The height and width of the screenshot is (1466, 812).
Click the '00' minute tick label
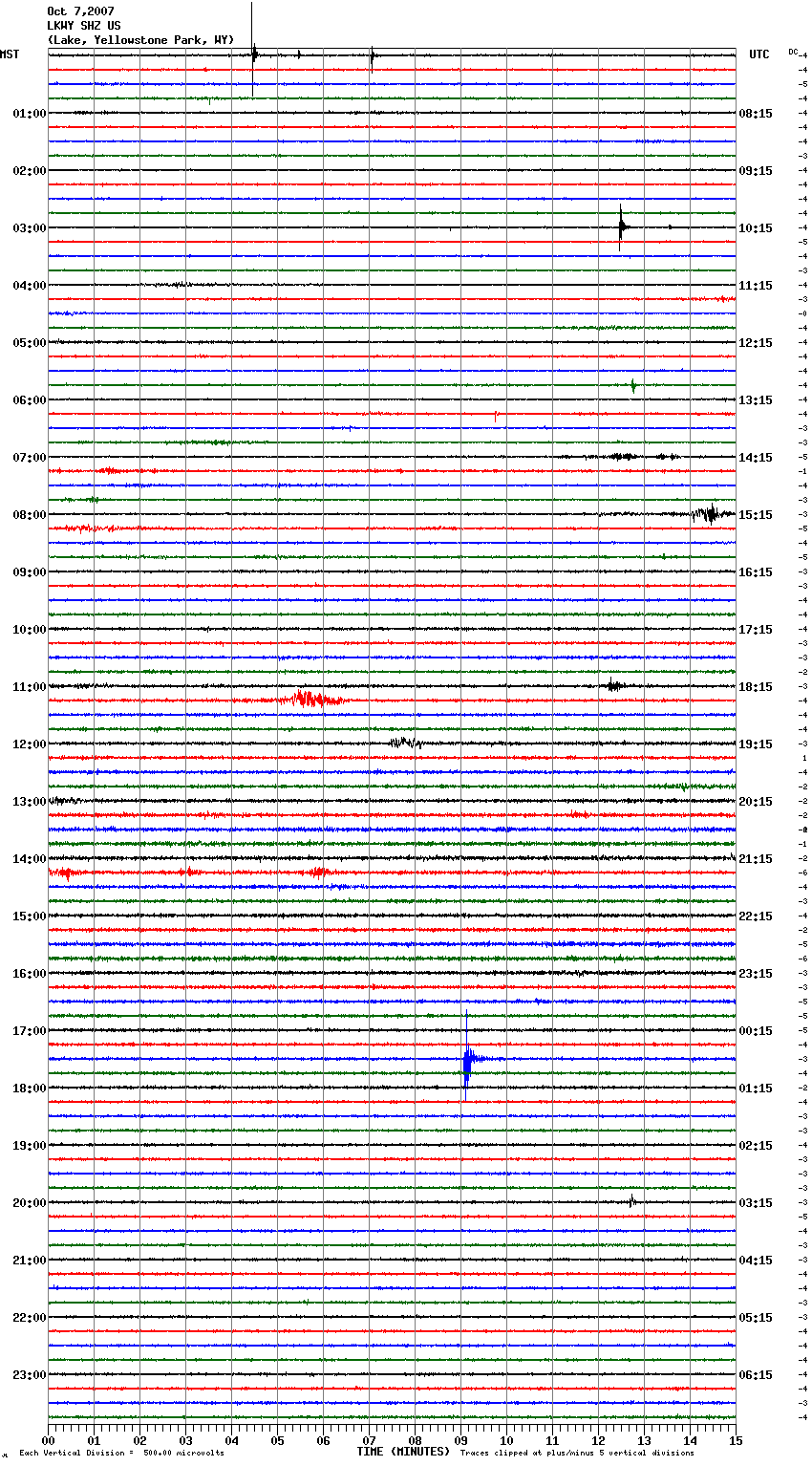[48, 1440]
